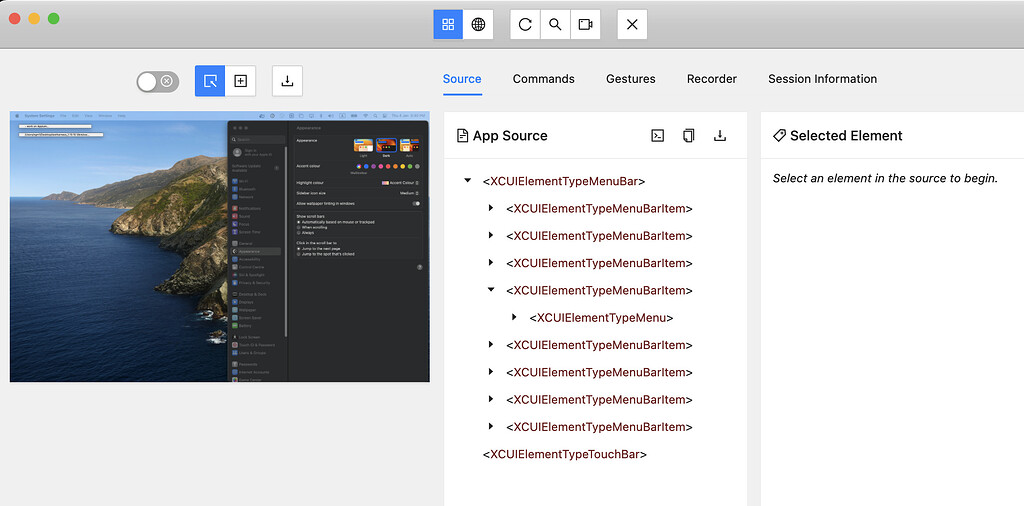Screen dimensions: 1024x506
Task: Choose the tap by coordinates plus tool
Action: coord(240,81)
